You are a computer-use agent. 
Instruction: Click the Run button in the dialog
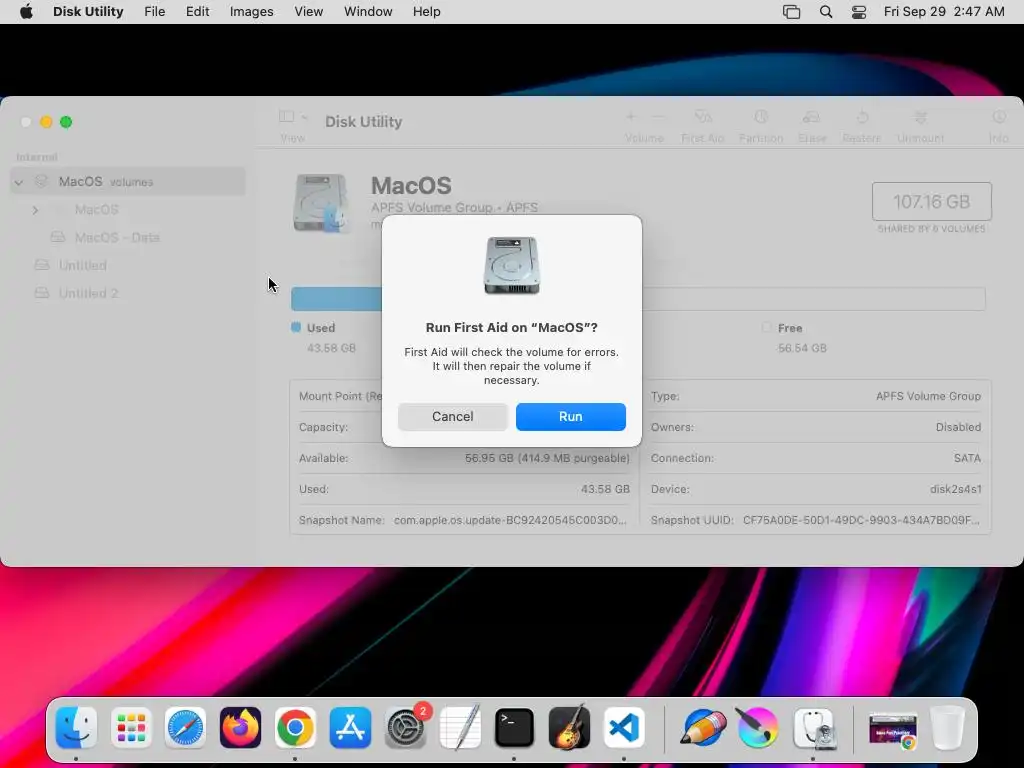[x=570, y=417]
